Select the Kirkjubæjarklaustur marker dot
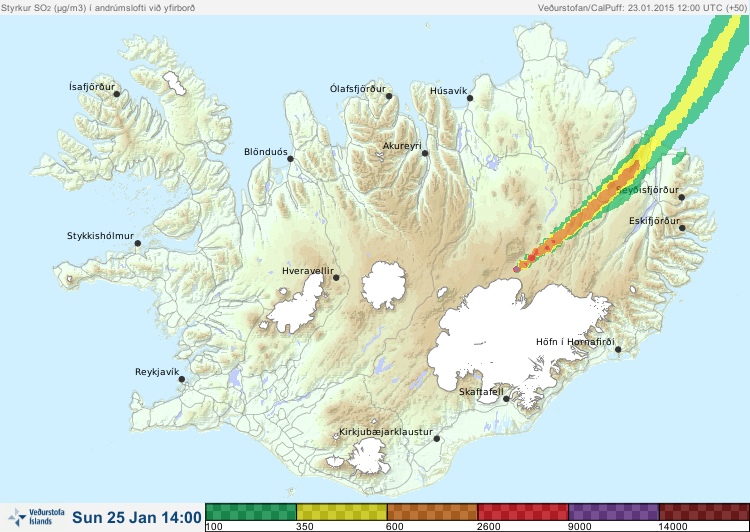Viewport: 750px width, 532px height. (436, 439)
